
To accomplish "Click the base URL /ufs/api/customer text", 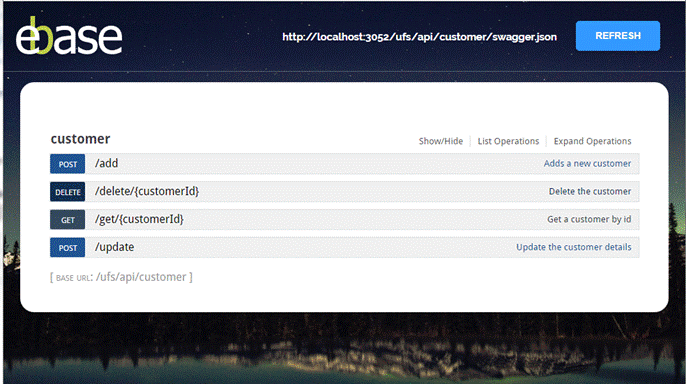I will tap(141, 277).
